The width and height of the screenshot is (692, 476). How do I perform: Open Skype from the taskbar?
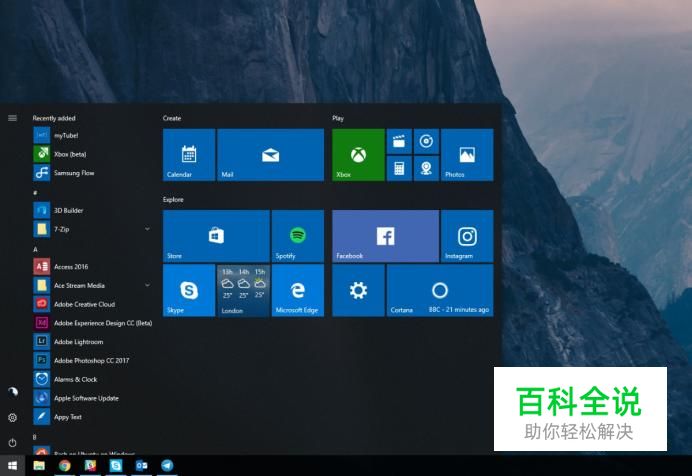pos(116,465)
